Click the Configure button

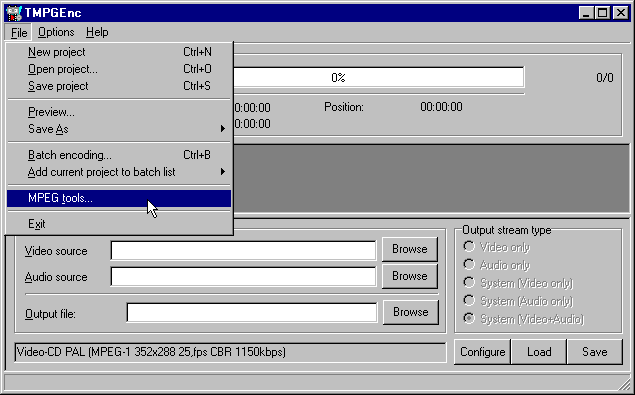(482, 352)
